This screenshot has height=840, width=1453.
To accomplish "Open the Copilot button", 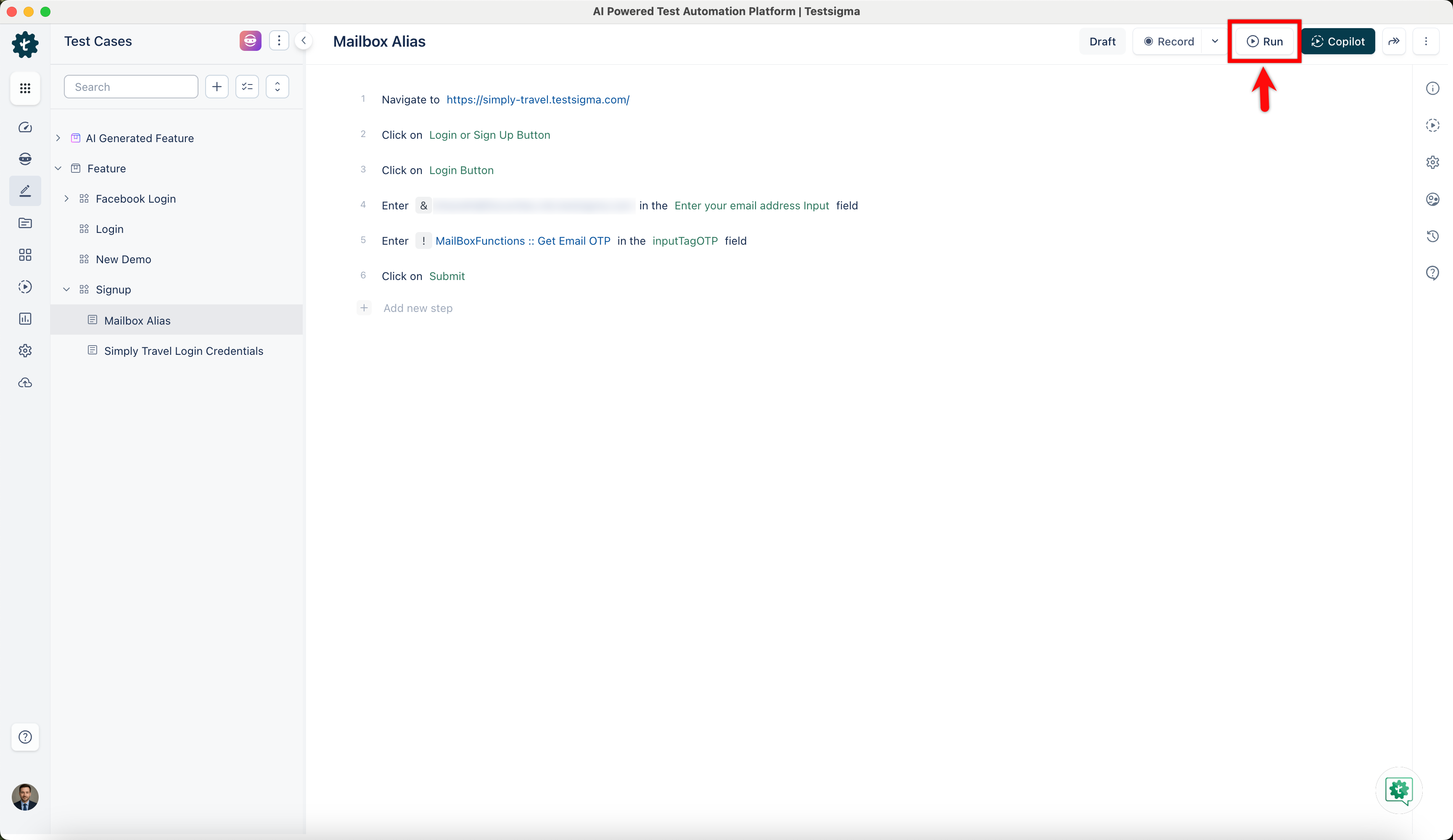I will coord(1338,42).
